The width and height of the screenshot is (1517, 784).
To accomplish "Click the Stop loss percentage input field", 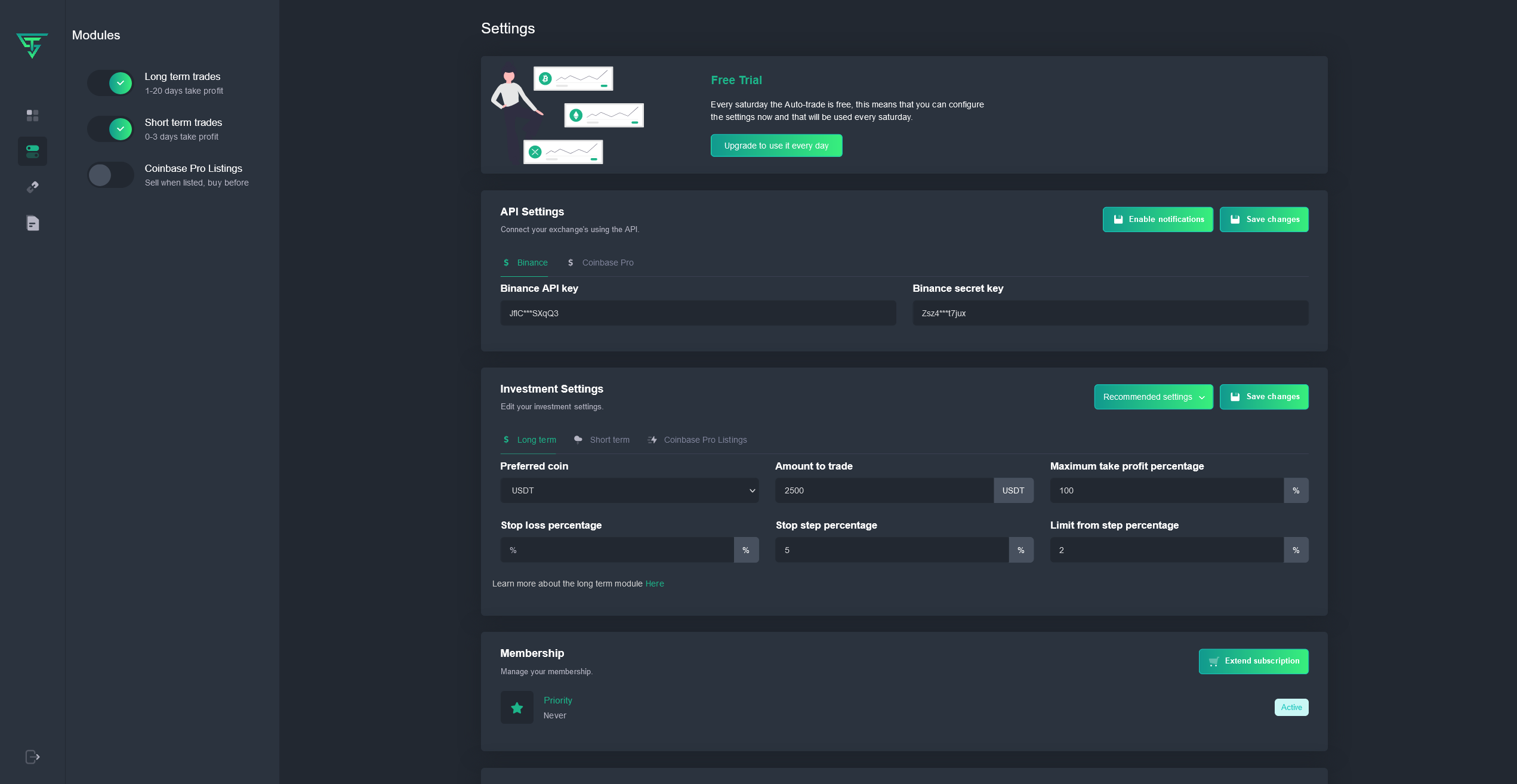I will tap(617, 550).
